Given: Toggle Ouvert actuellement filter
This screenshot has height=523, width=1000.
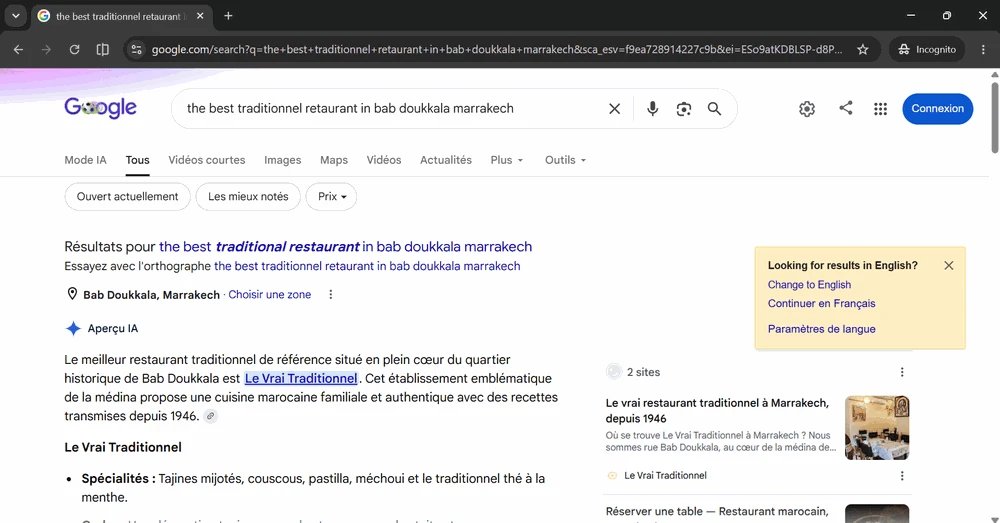Looking at the screenshot, I should coord(128,196).
